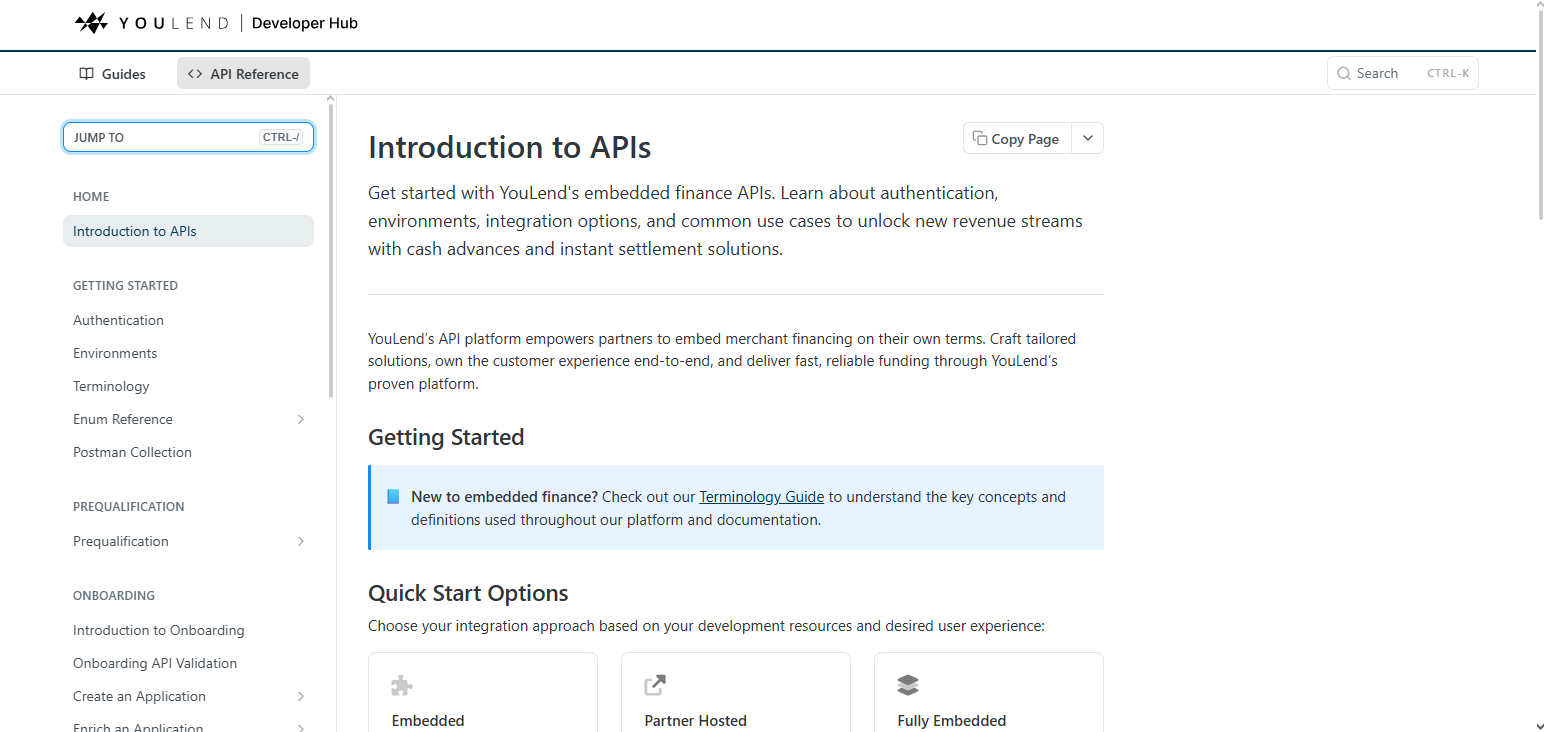Click the code brackets icon beside API Reference
The width and height of the screenshot is (1546, 732).
[195, 74]
